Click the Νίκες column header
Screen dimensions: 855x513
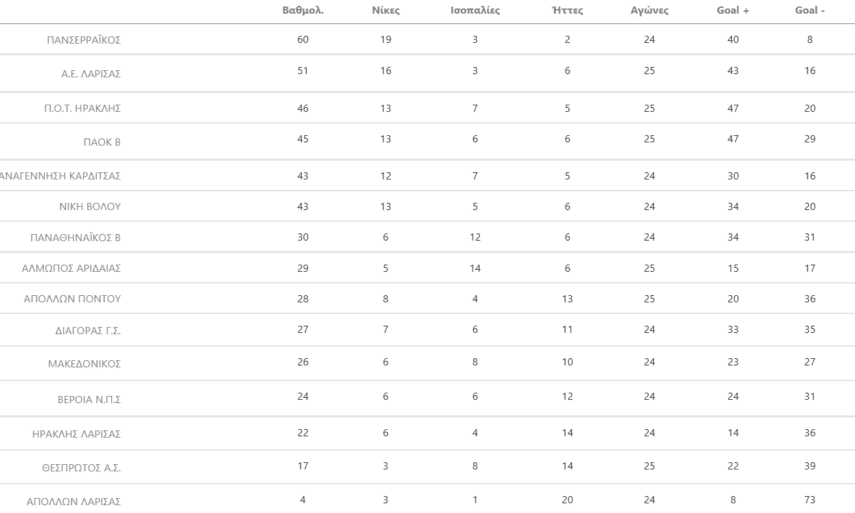[x=385, y=10]
